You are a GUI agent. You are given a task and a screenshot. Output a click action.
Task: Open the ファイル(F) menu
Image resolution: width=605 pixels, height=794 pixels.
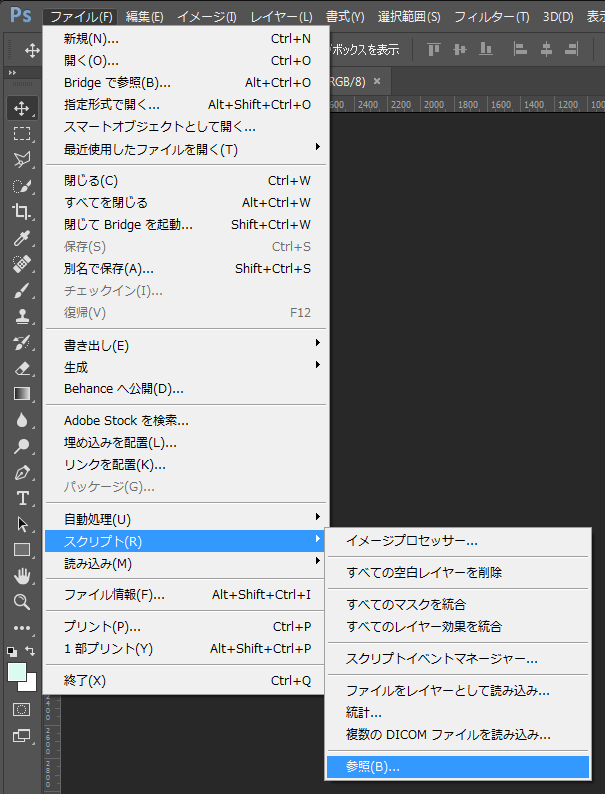click(x=81, y=17)
